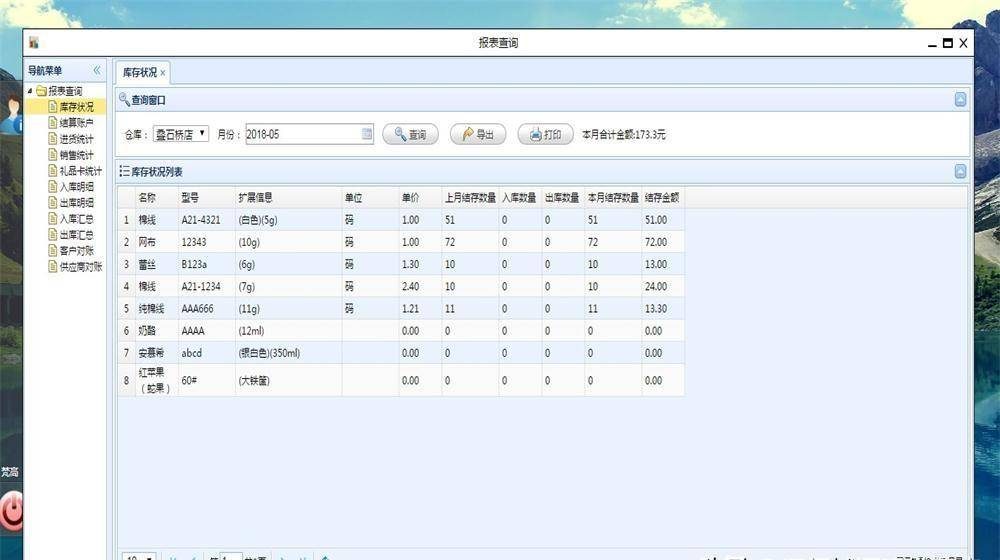Close the 库存状况 tab
This screenshot has height=560, width=1000.
pos(163,73)
